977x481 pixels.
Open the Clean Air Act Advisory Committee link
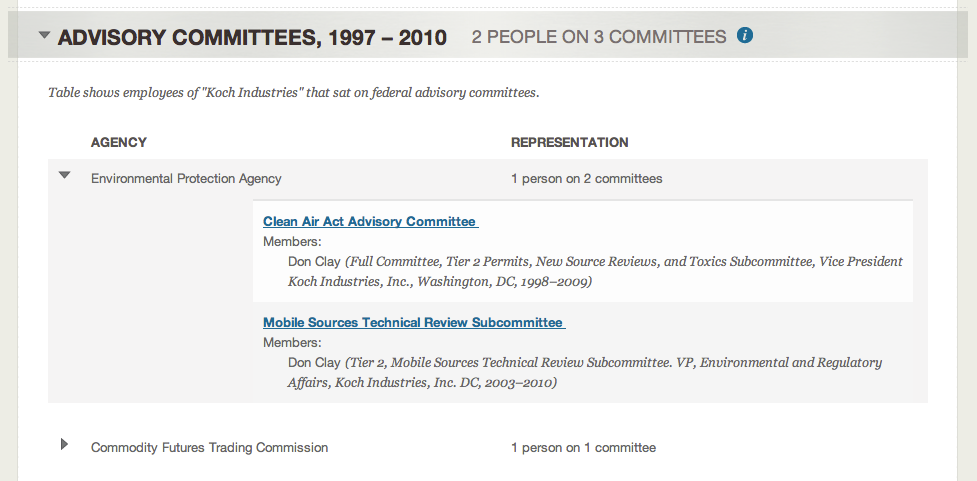(370, 221)
